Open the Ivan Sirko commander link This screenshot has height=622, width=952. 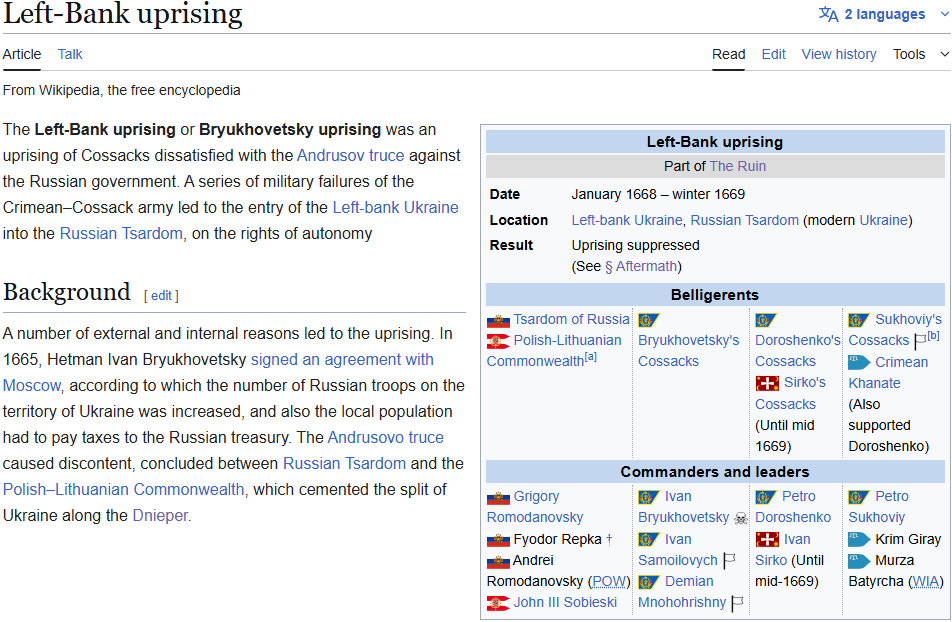click(x=783, y=550)
